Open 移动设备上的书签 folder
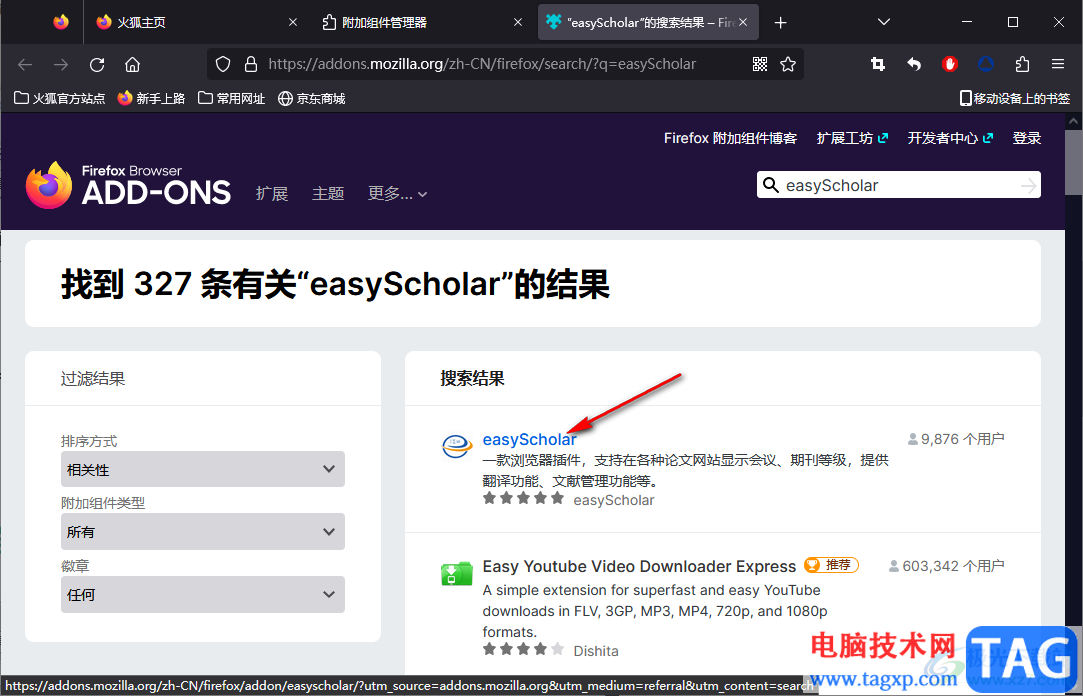This screenshot has width=1083, height=696. tap(1015, 99)
